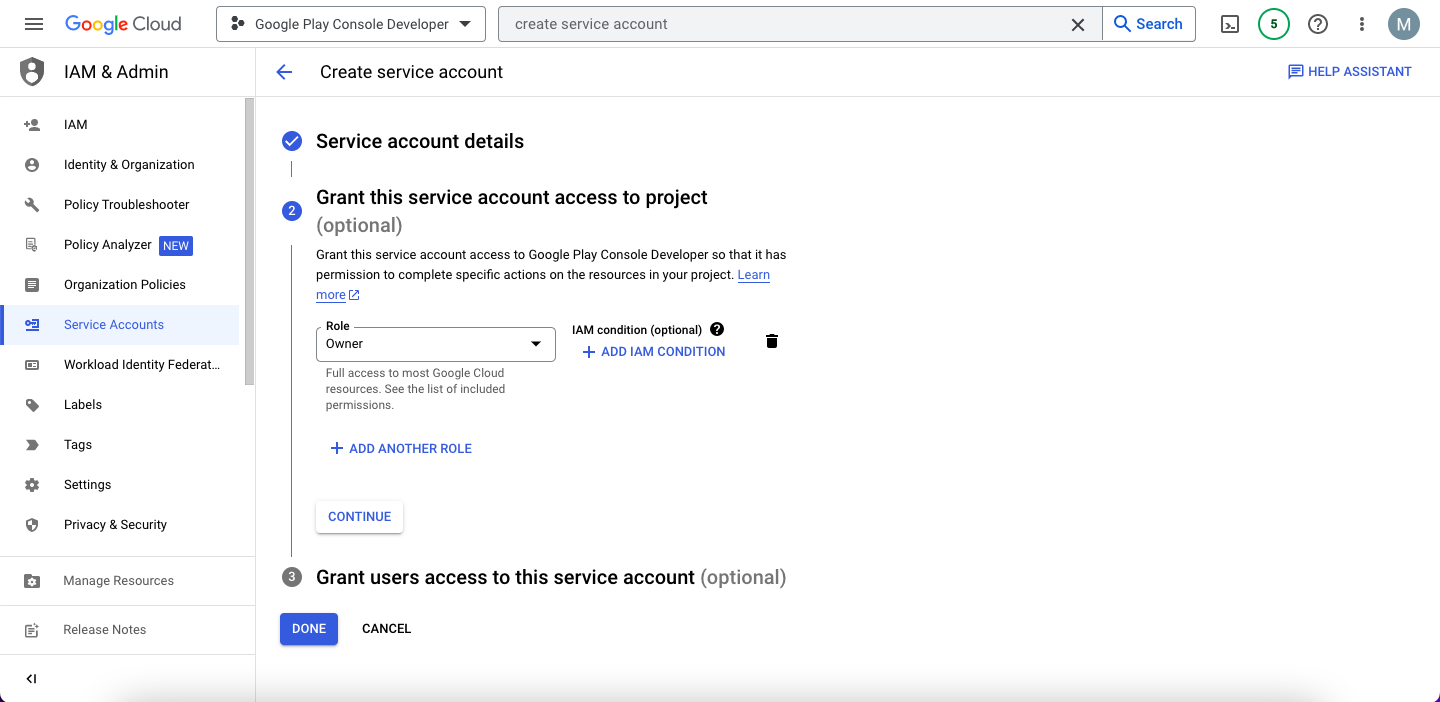Click the Identity & Organization person icon

coord(32,165)
